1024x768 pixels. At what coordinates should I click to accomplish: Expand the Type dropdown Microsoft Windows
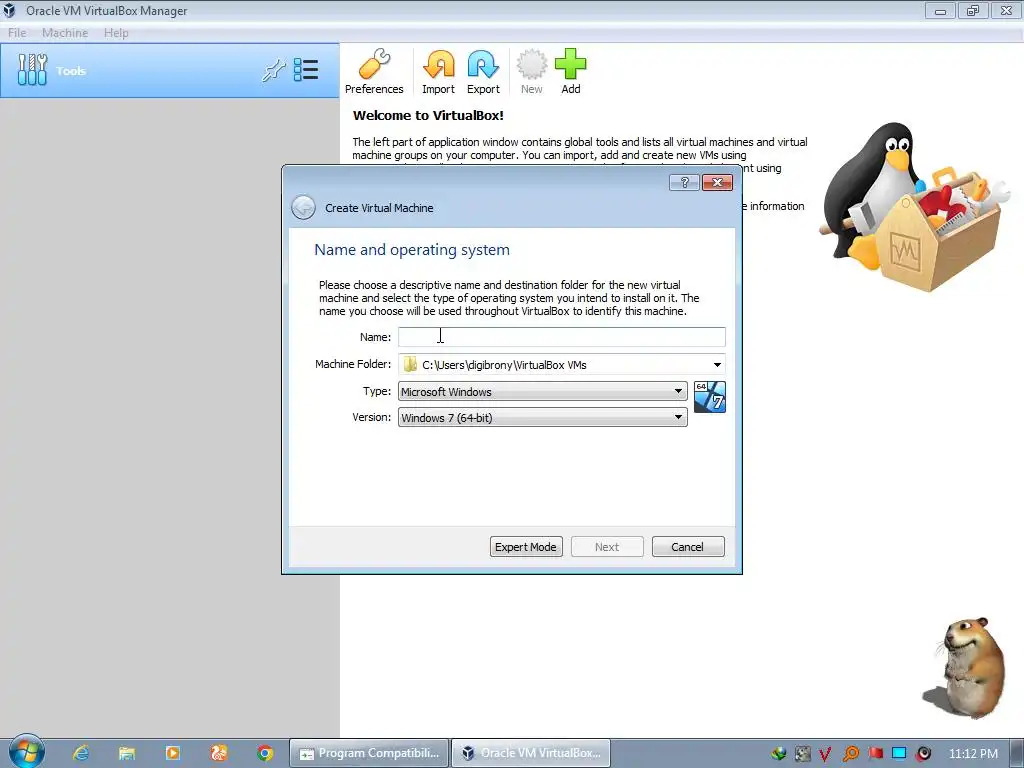click(542, 391)
